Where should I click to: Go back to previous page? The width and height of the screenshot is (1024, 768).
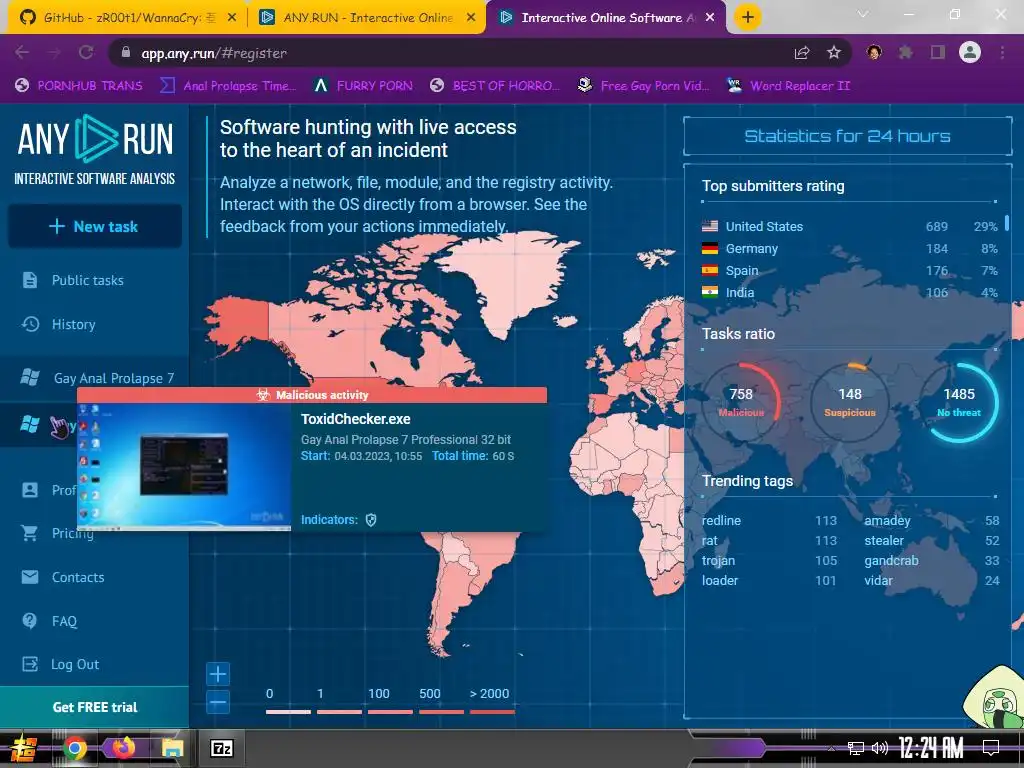pos(22,53)
